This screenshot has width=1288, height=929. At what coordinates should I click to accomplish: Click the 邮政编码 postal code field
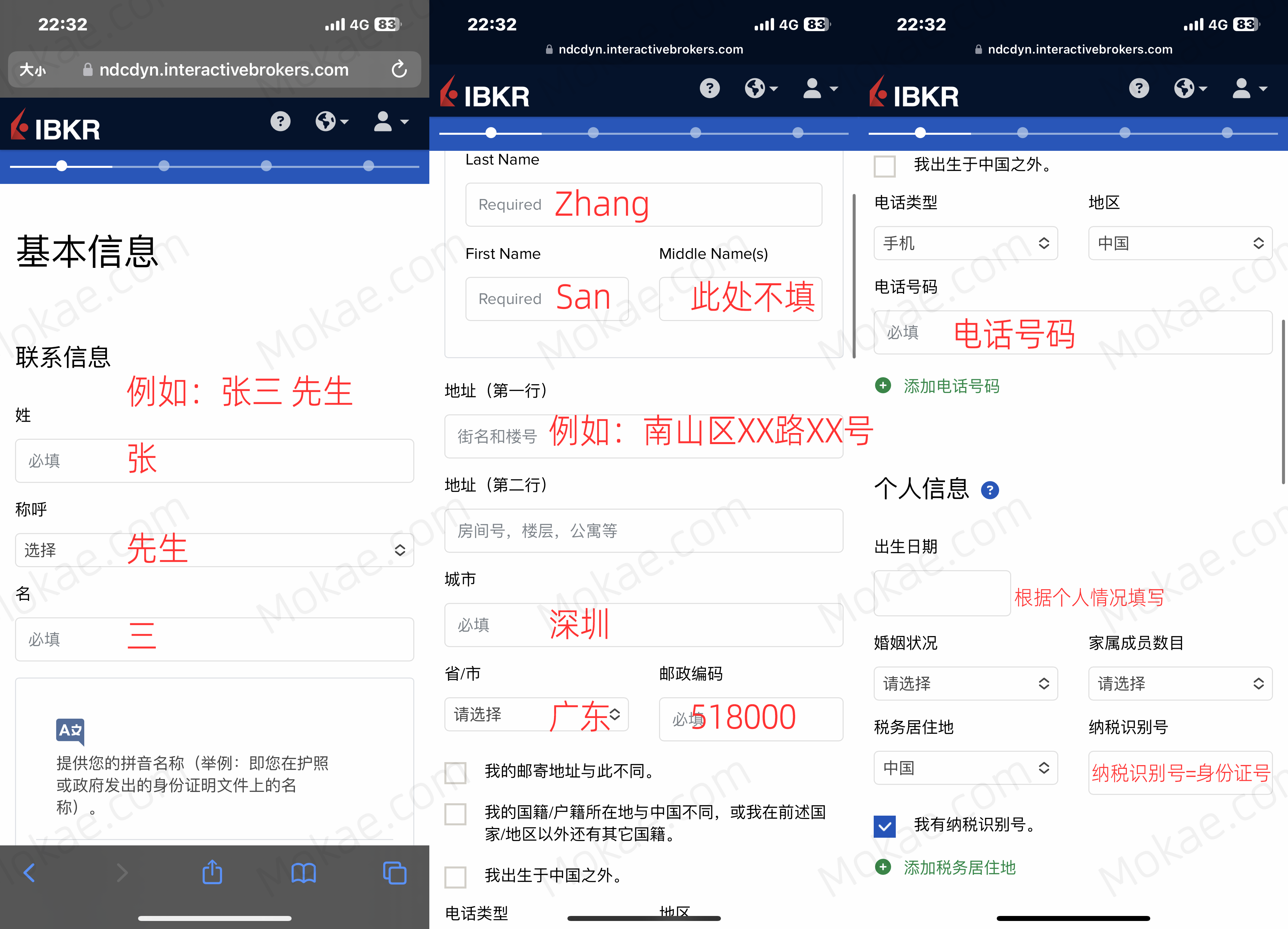click(751, 719)
